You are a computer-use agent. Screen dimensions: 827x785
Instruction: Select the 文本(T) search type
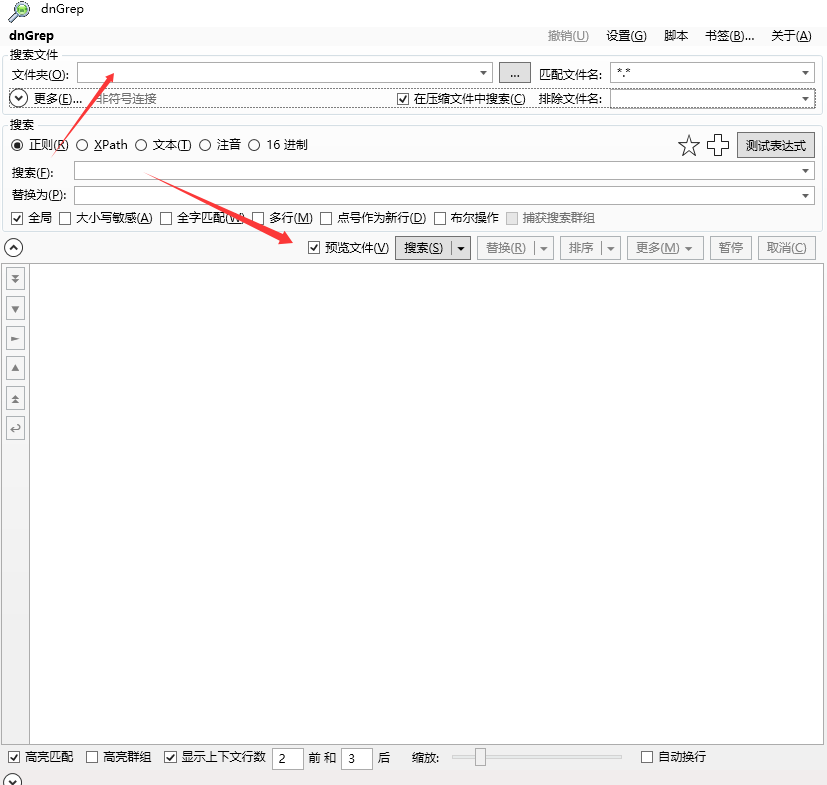(x=141, y=145)
